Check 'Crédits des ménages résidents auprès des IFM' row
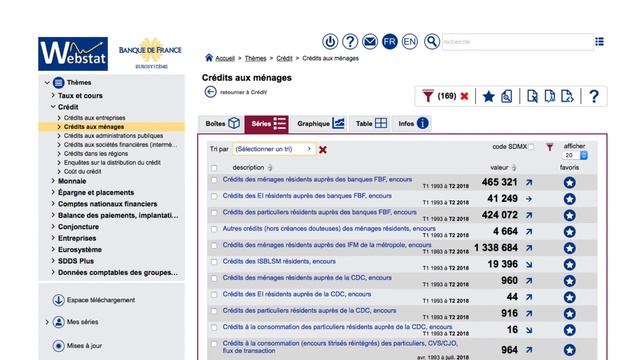Viewport: 640px width, 360px height. click(214, 245)
